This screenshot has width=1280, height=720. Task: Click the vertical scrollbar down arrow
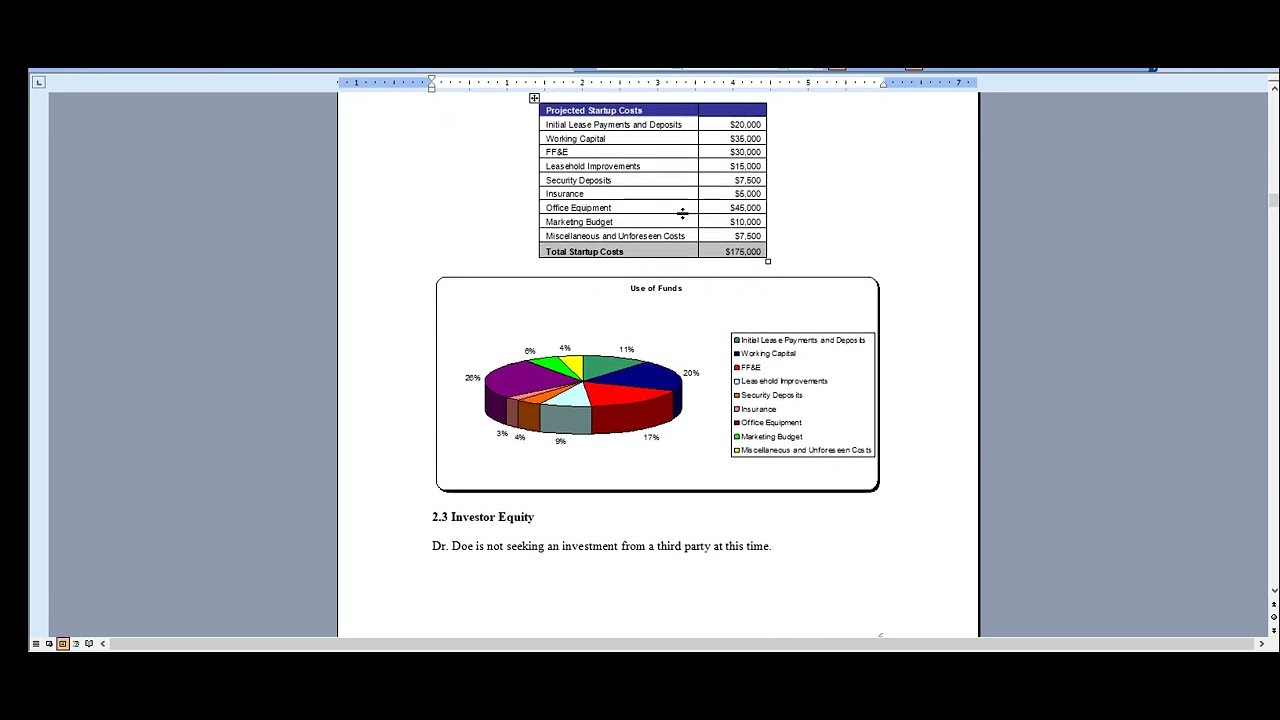click(x=1274, y=591)
